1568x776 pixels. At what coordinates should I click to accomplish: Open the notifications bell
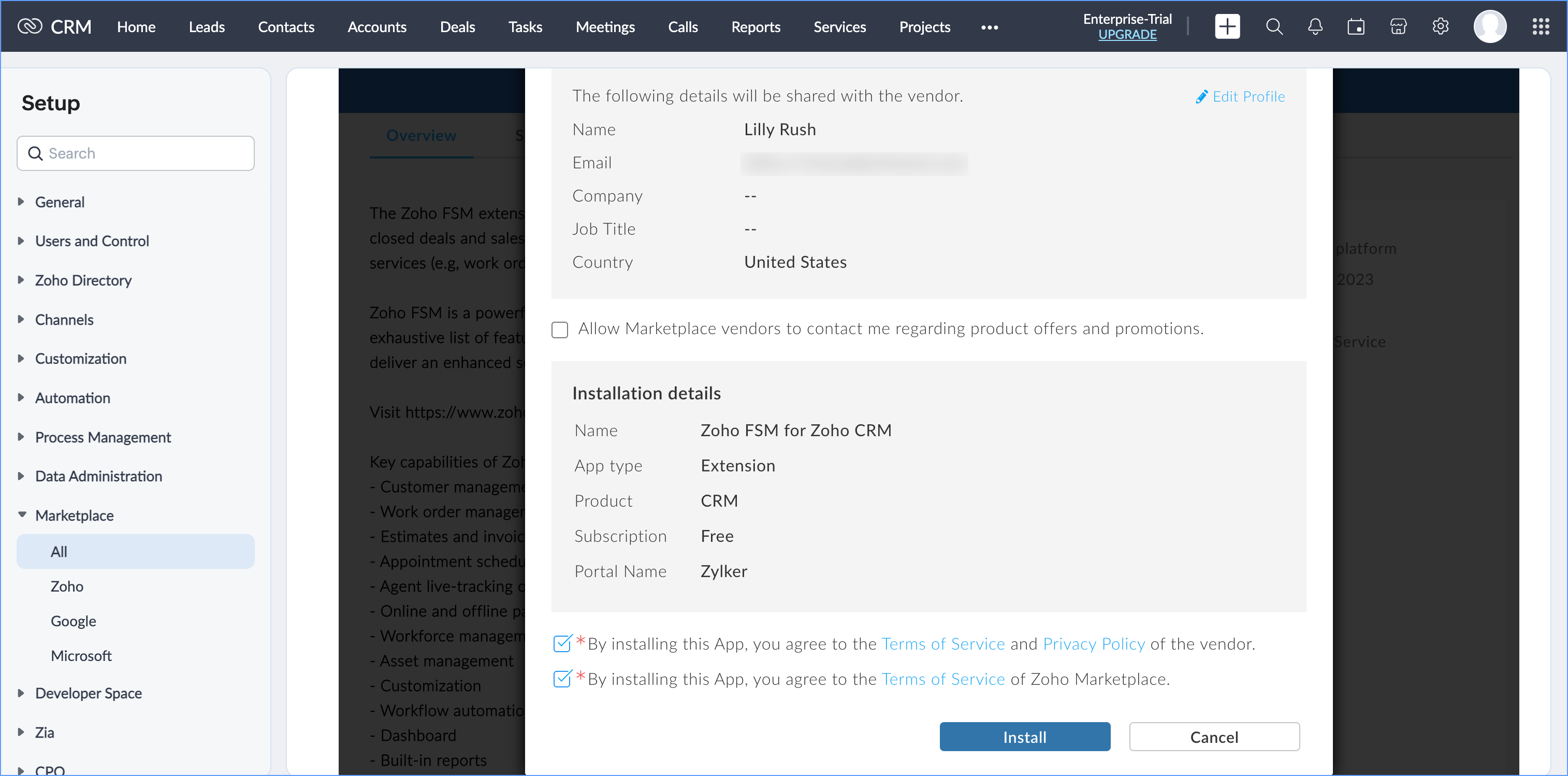(1315, 27)
